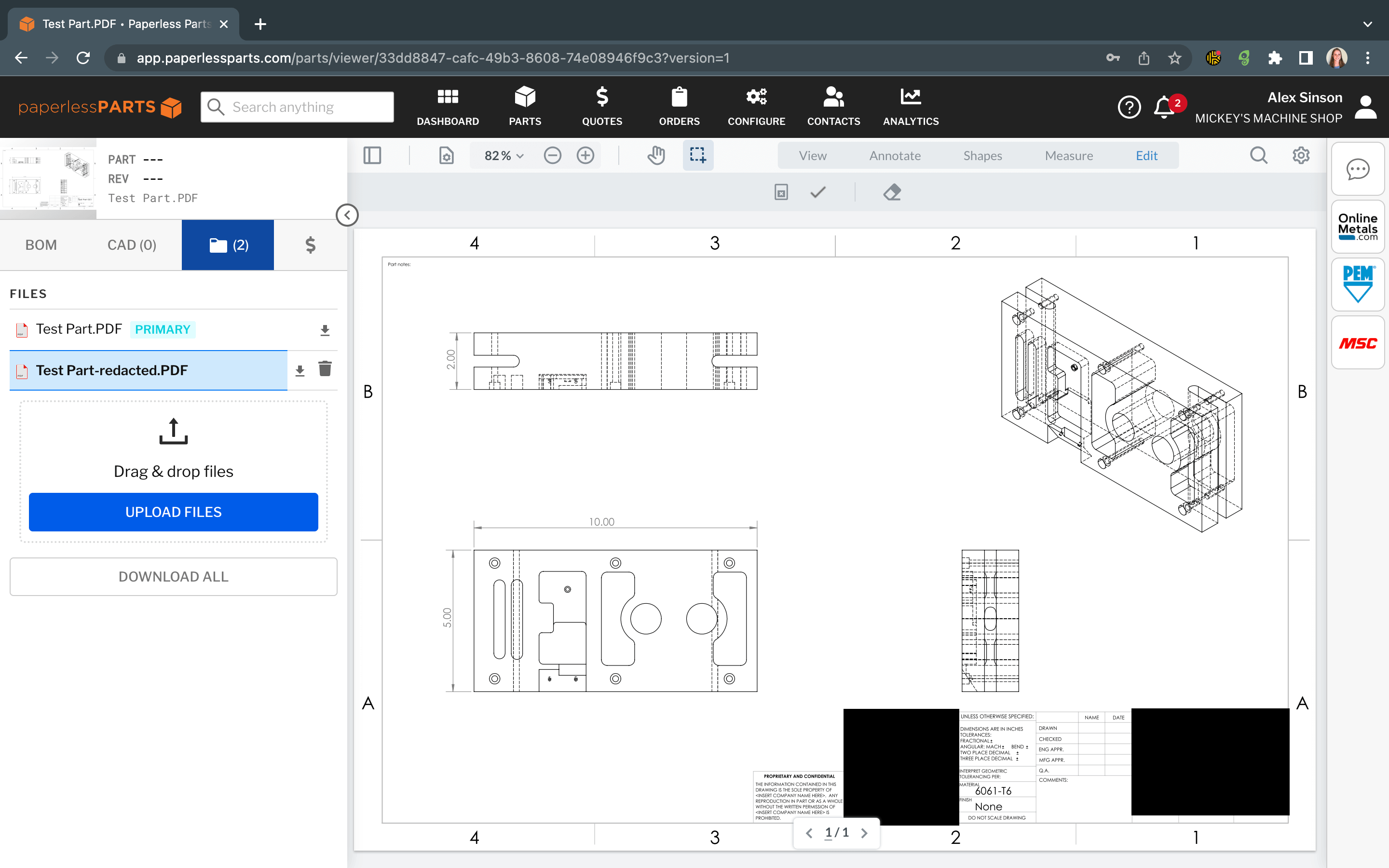
Task: Open the chat comments panel
Action: point(1358,169)
